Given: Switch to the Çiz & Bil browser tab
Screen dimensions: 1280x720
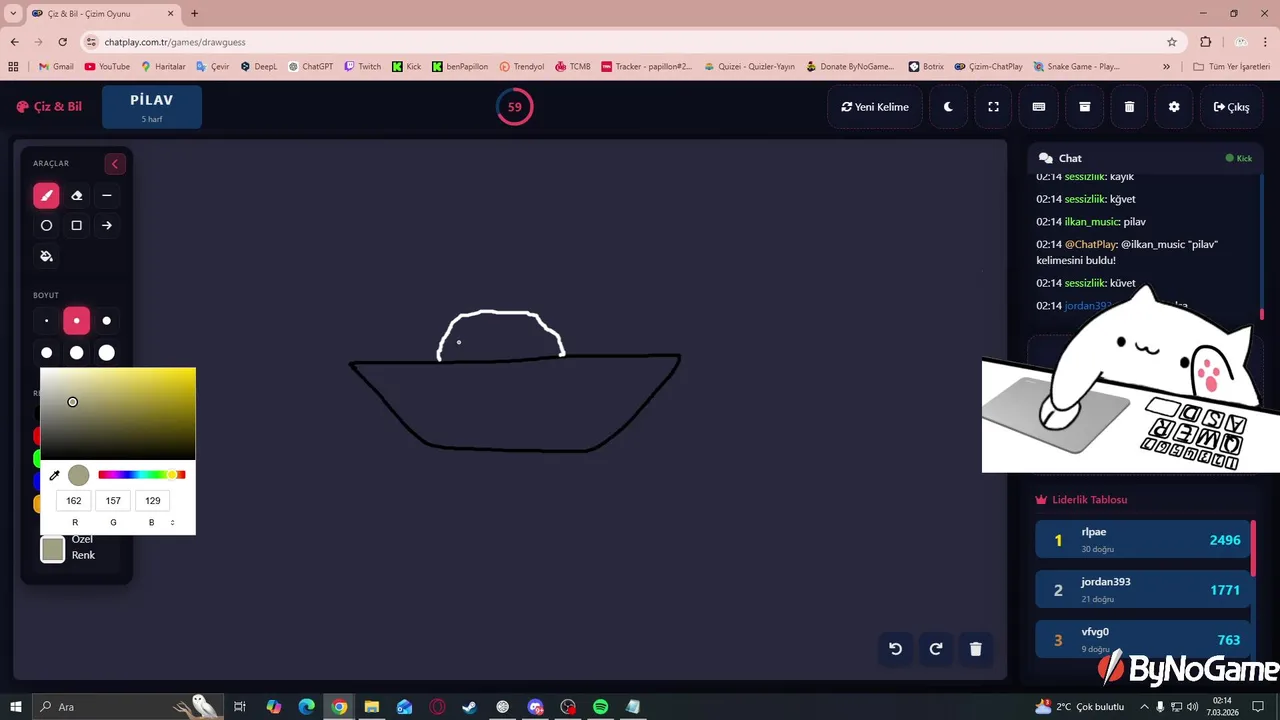Looking at the screenshot, I should [x=102, y=14].
